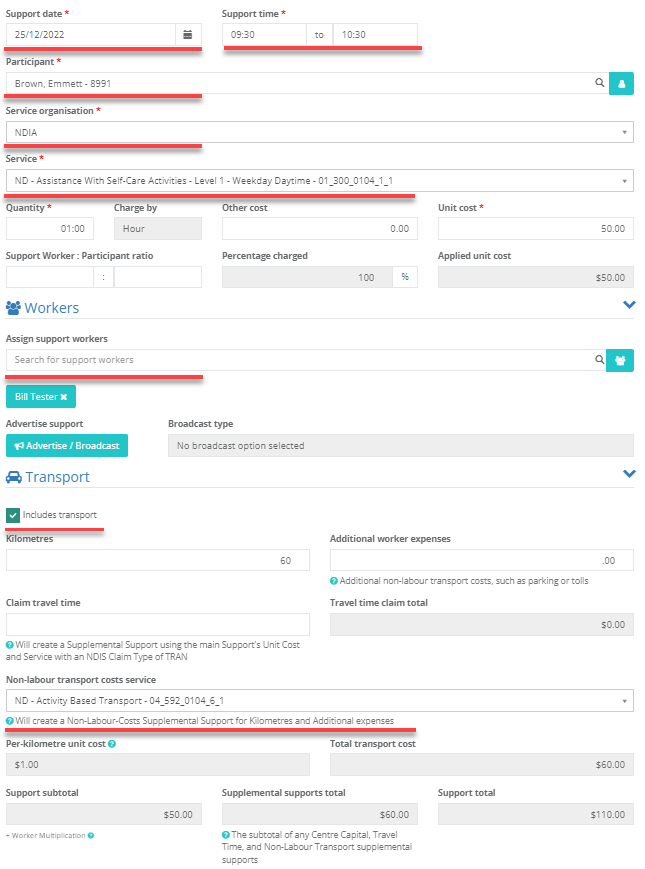Uncheck the Includes transport checkbox
645x869 pixels.
click(13, 515)
